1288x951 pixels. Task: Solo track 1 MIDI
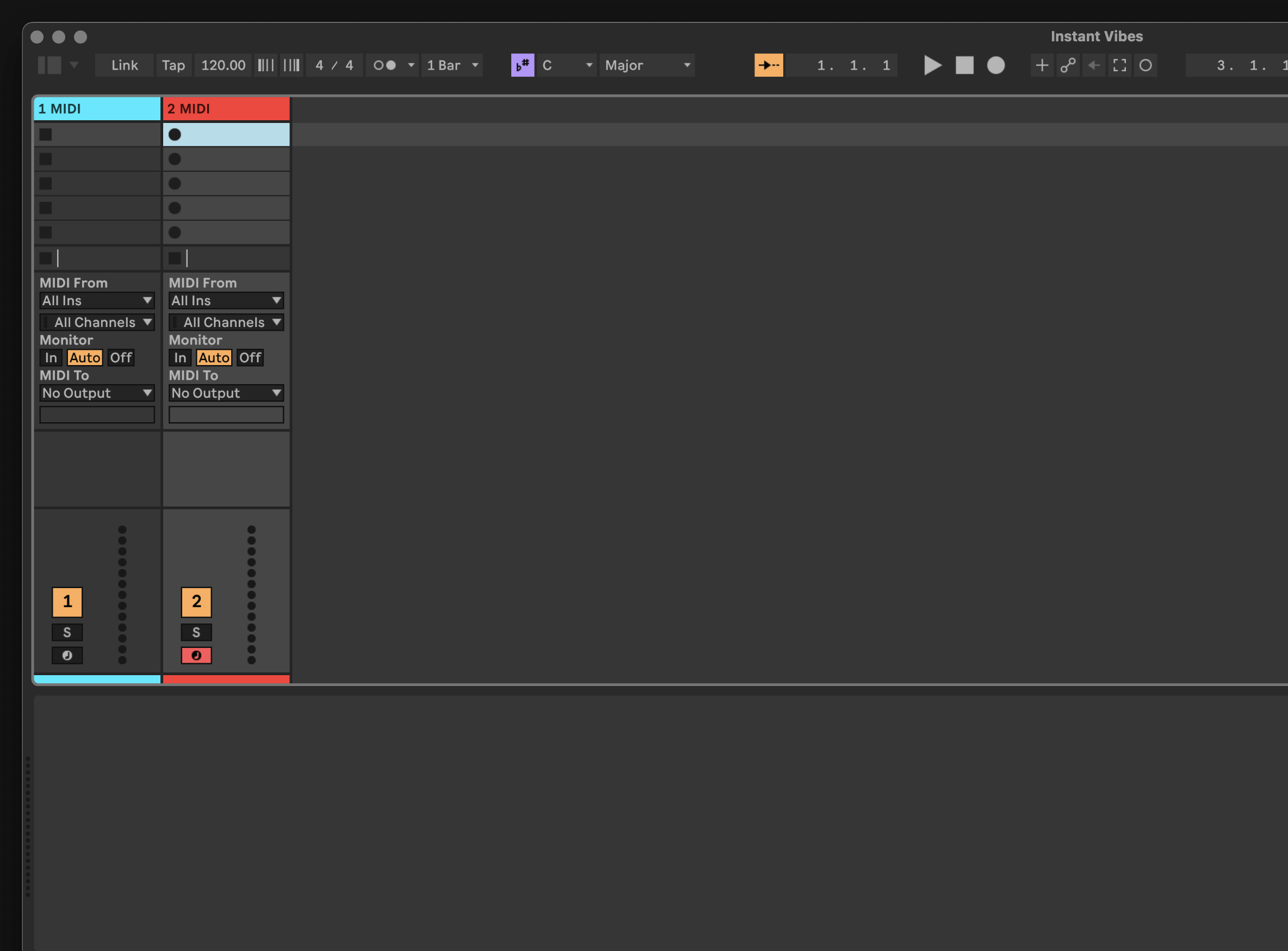pyautogui.click(x=67, y=633)
